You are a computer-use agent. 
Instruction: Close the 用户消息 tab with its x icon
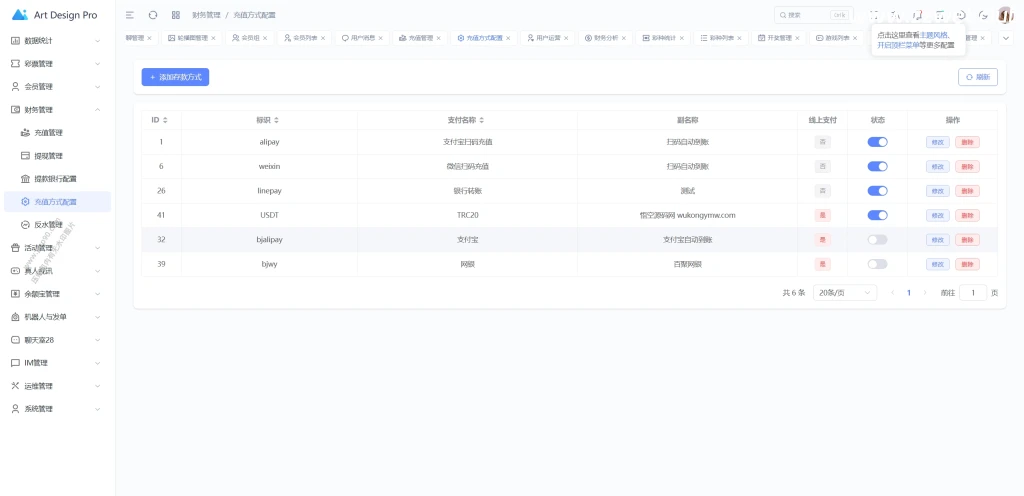pos(380,38)
